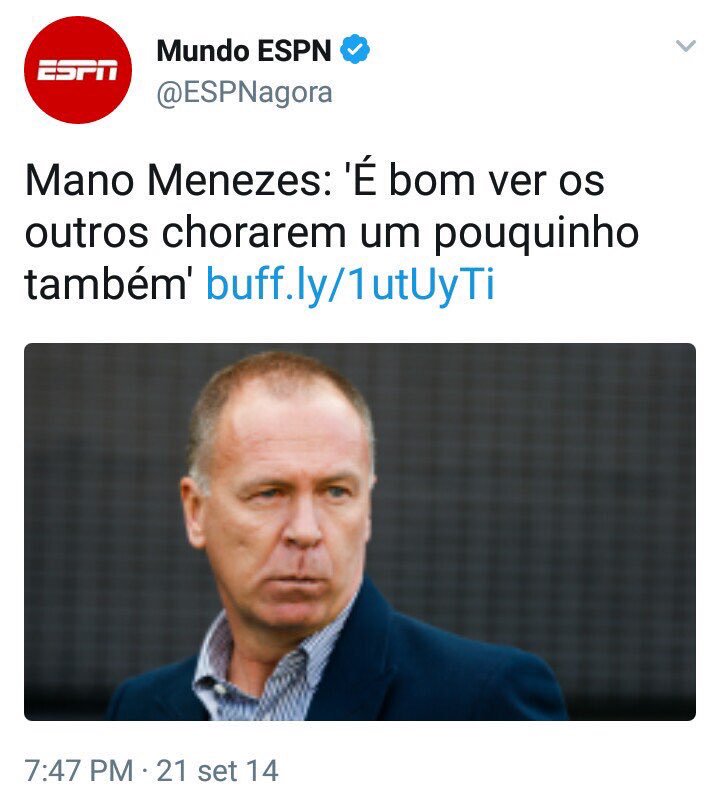The width and height of the screenshot is (720, 798).
Task: Follow the buff.ly/1utUyTi link
Action: (x=350, y=284)
